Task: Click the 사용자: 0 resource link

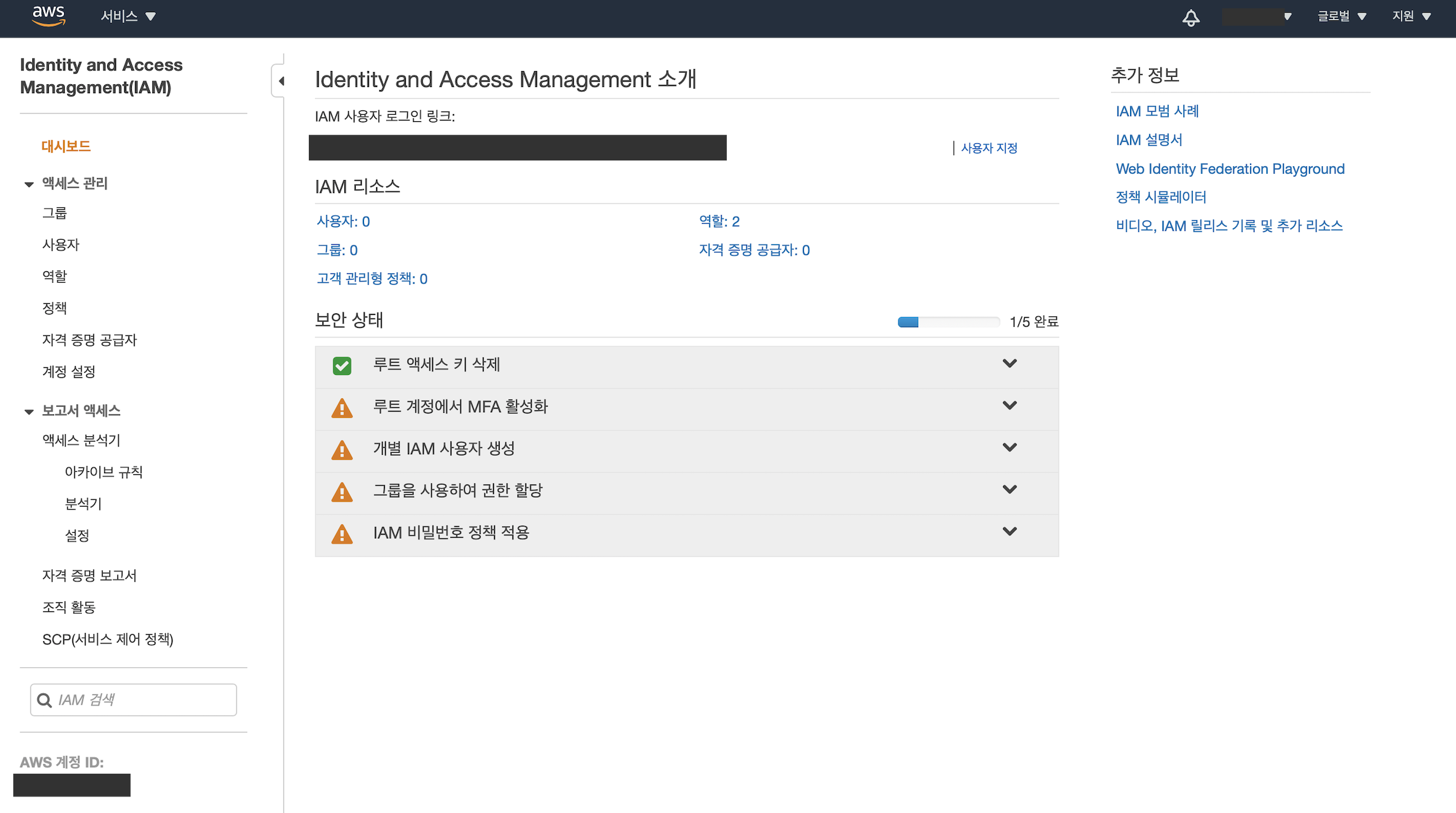Action: (343, 221)
